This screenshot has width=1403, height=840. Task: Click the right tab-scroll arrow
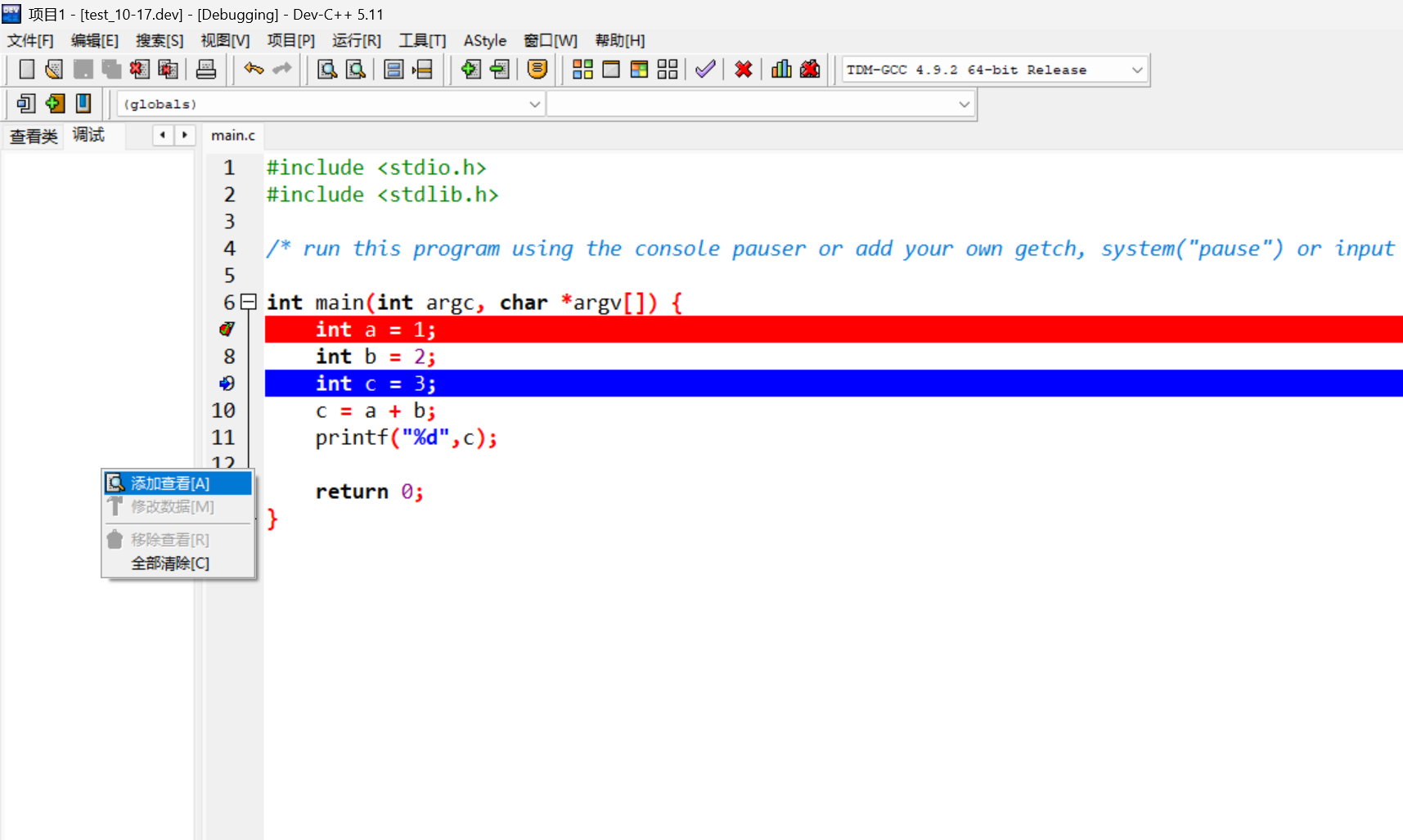click(x=185, y=135)
